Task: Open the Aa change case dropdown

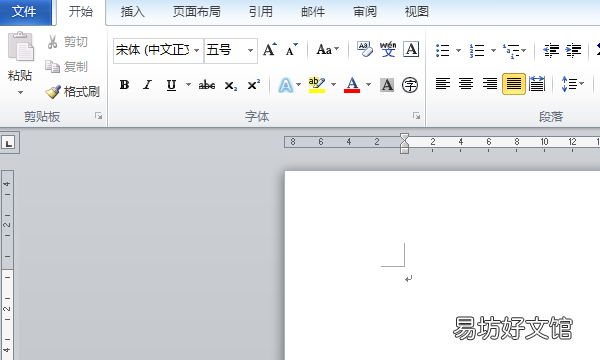Action: click(x=328, y=50)
